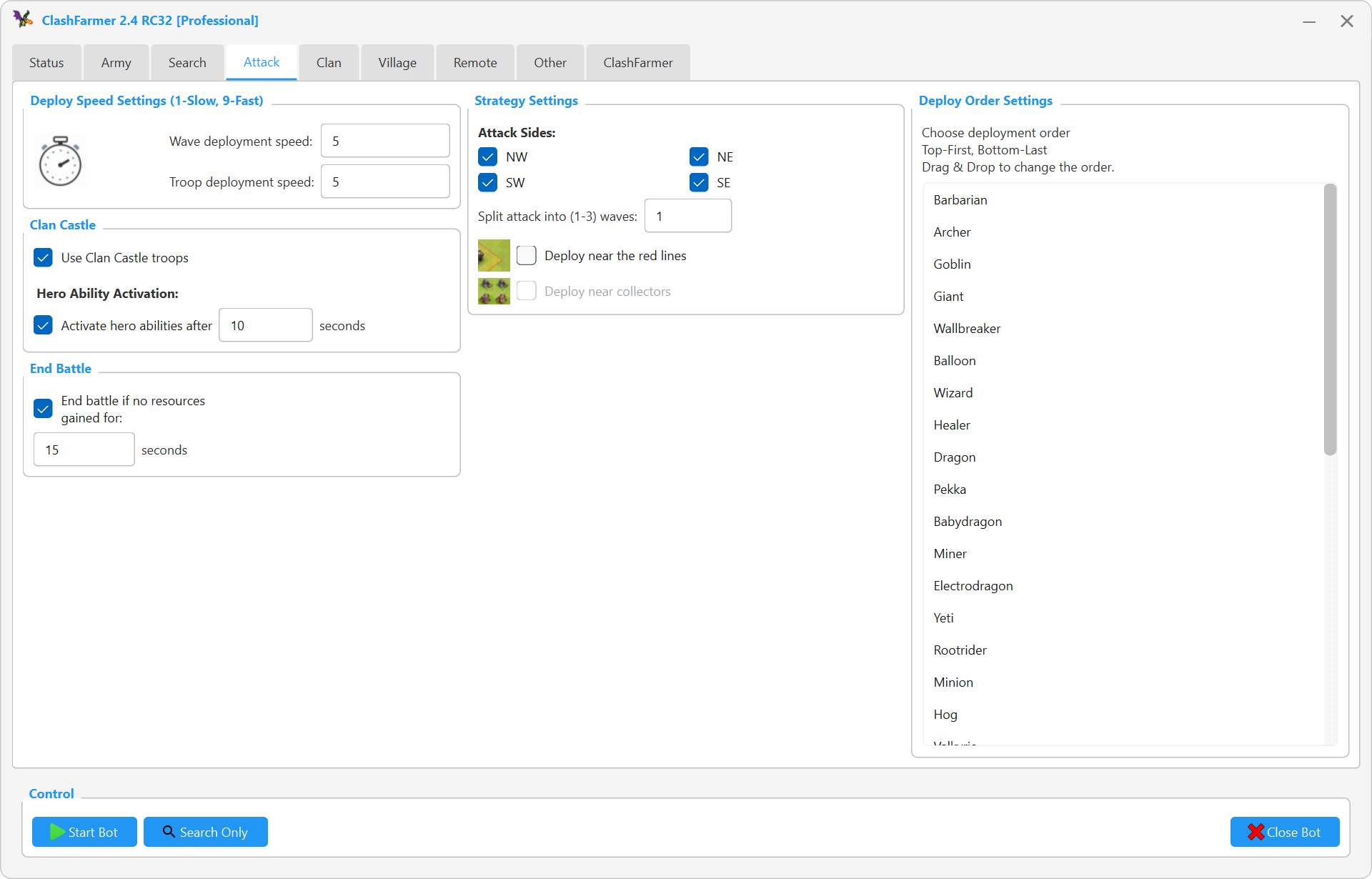1372x879 pixels.
Task: Click the stopwatch deploy speed icon
Action: 60,162
